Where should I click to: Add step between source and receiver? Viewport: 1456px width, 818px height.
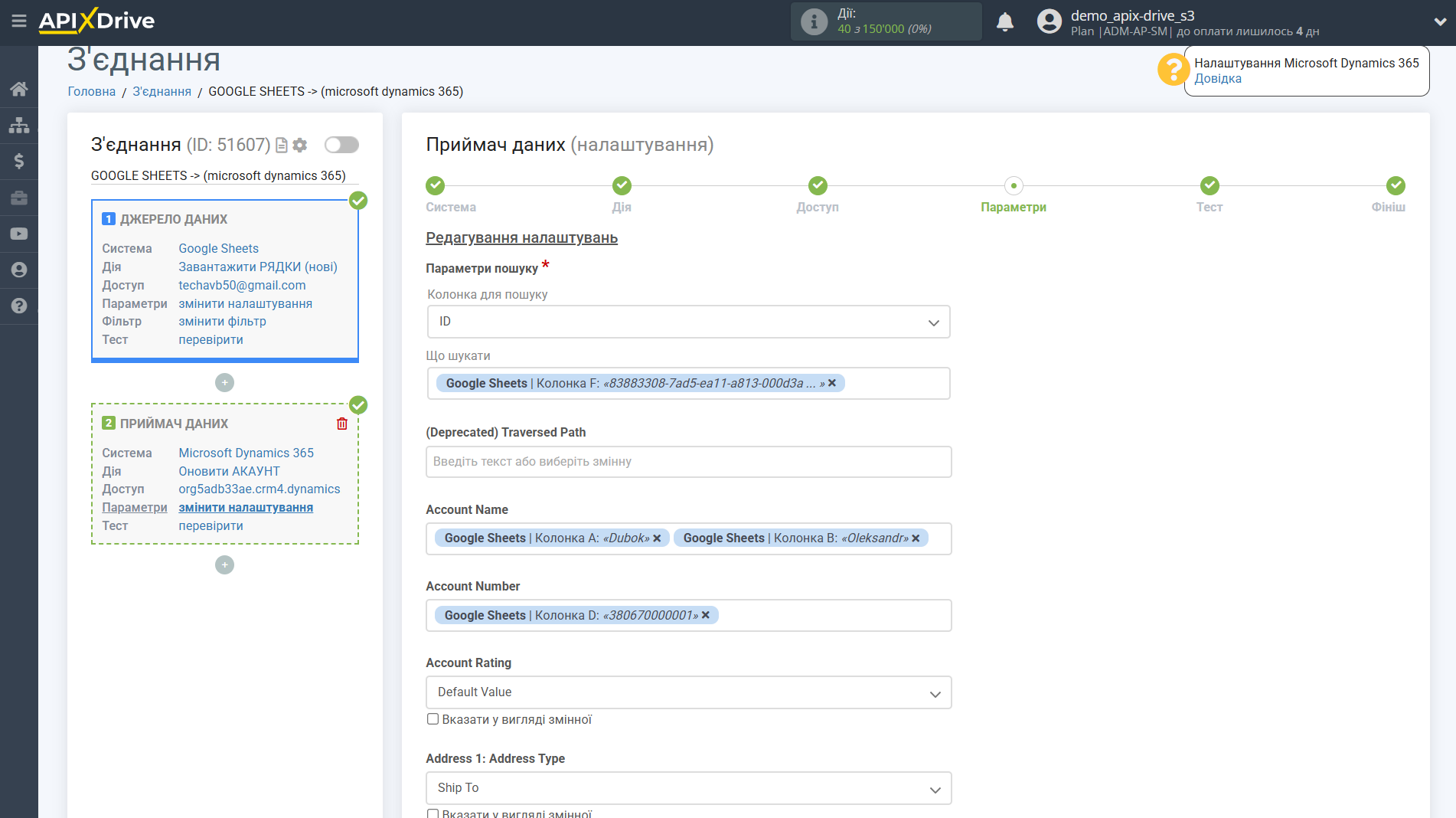(x=224, y=382)
